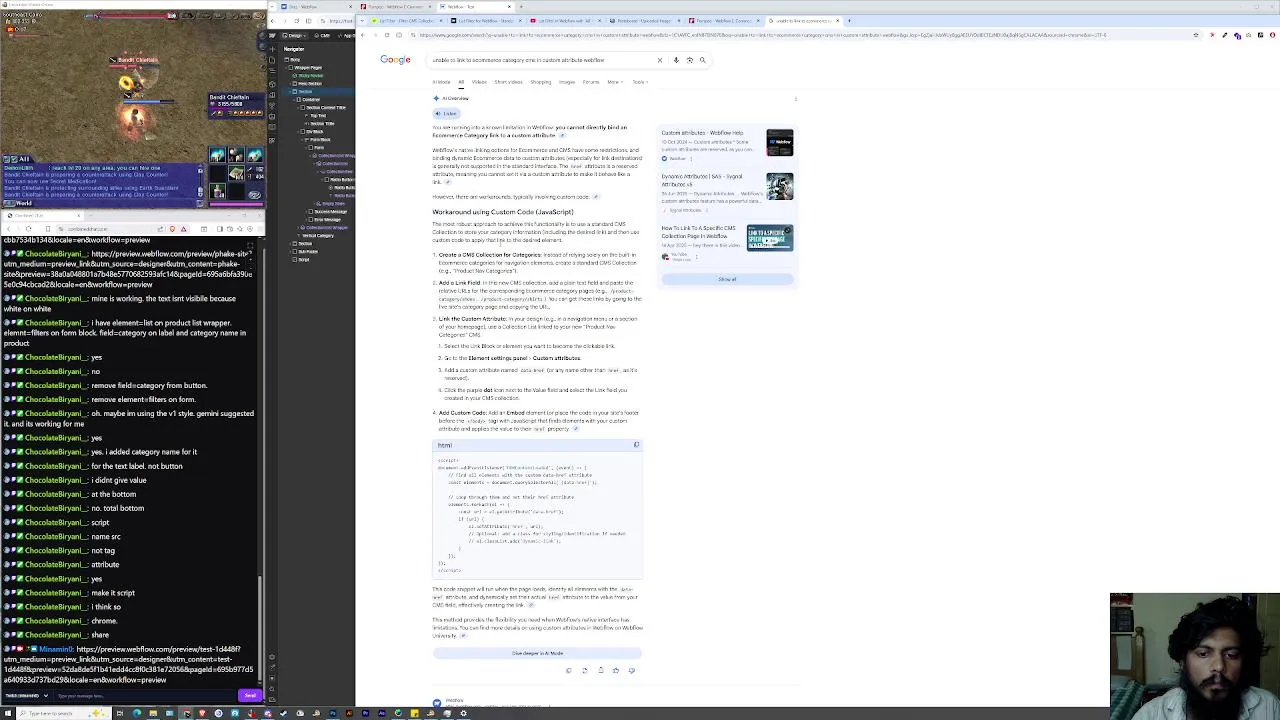The width and height of the screenshot is (1280, 720).
Task: Bookmark this page with star icon
Action: click(x=1196, y=35)
